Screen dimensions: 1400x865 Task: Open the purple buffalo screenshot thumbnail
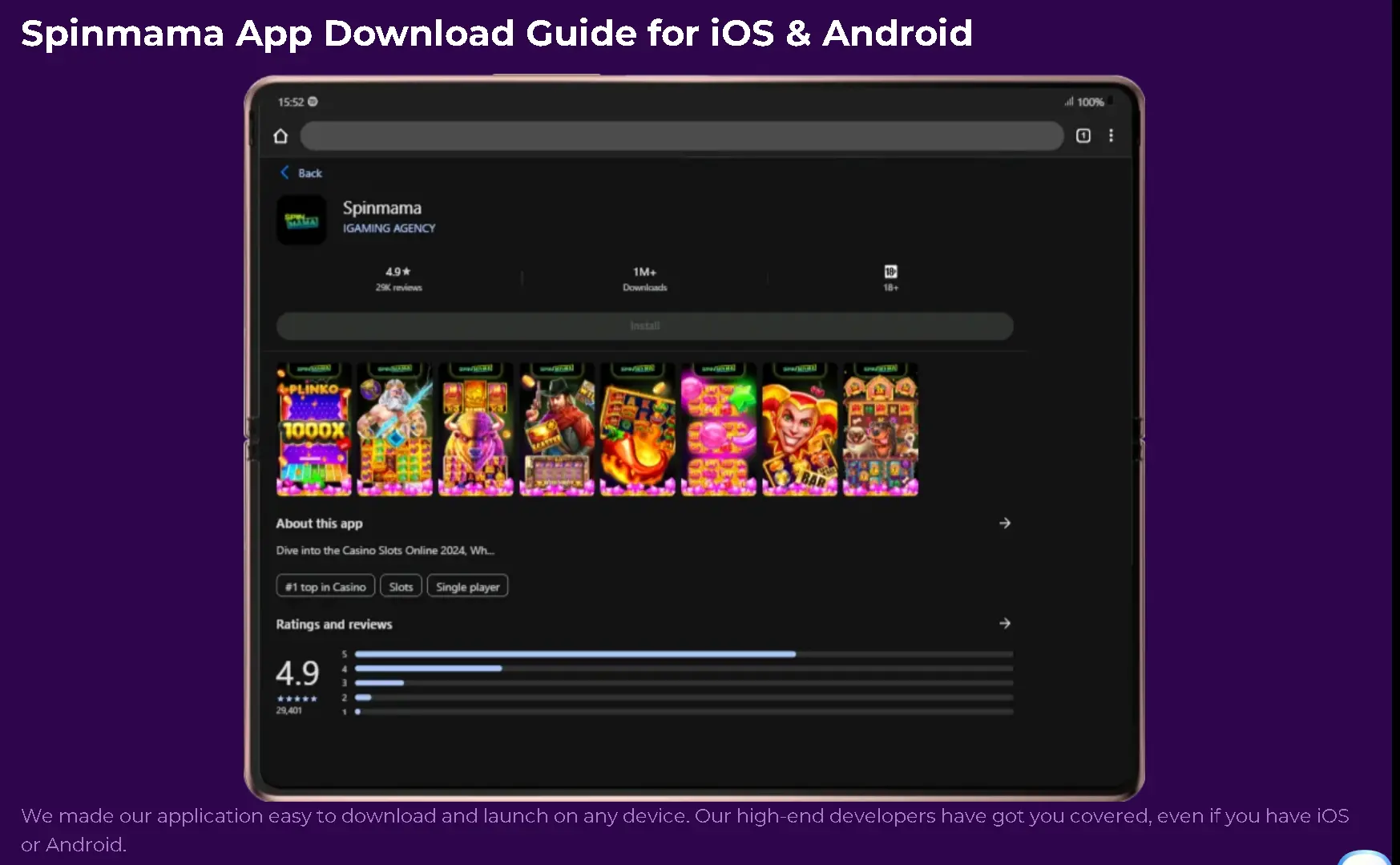(476, 430)
